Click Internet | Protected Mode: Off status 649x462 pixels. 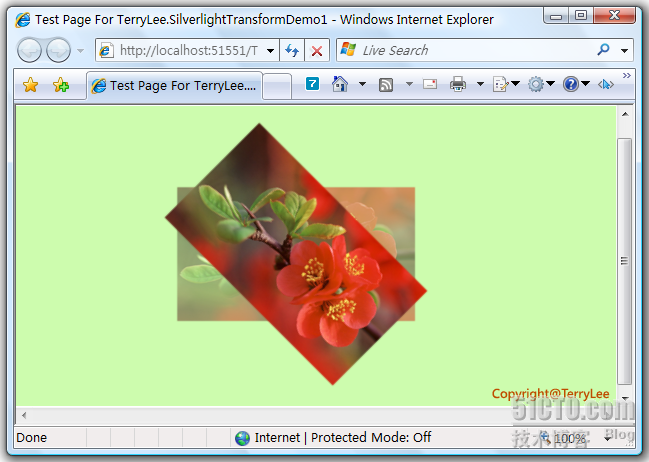[x=343, y=437]
